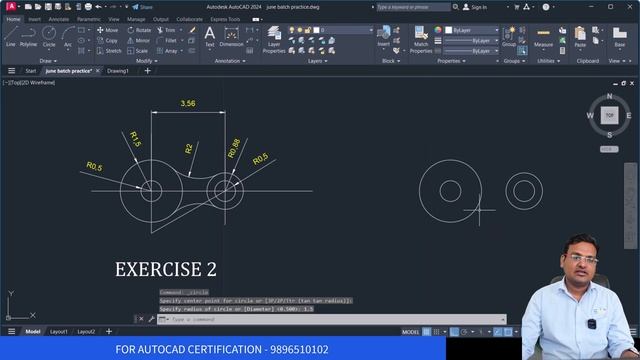Open the Annotate ribbon tab
The height and width of the screenshot is (360, 640).
59,19
